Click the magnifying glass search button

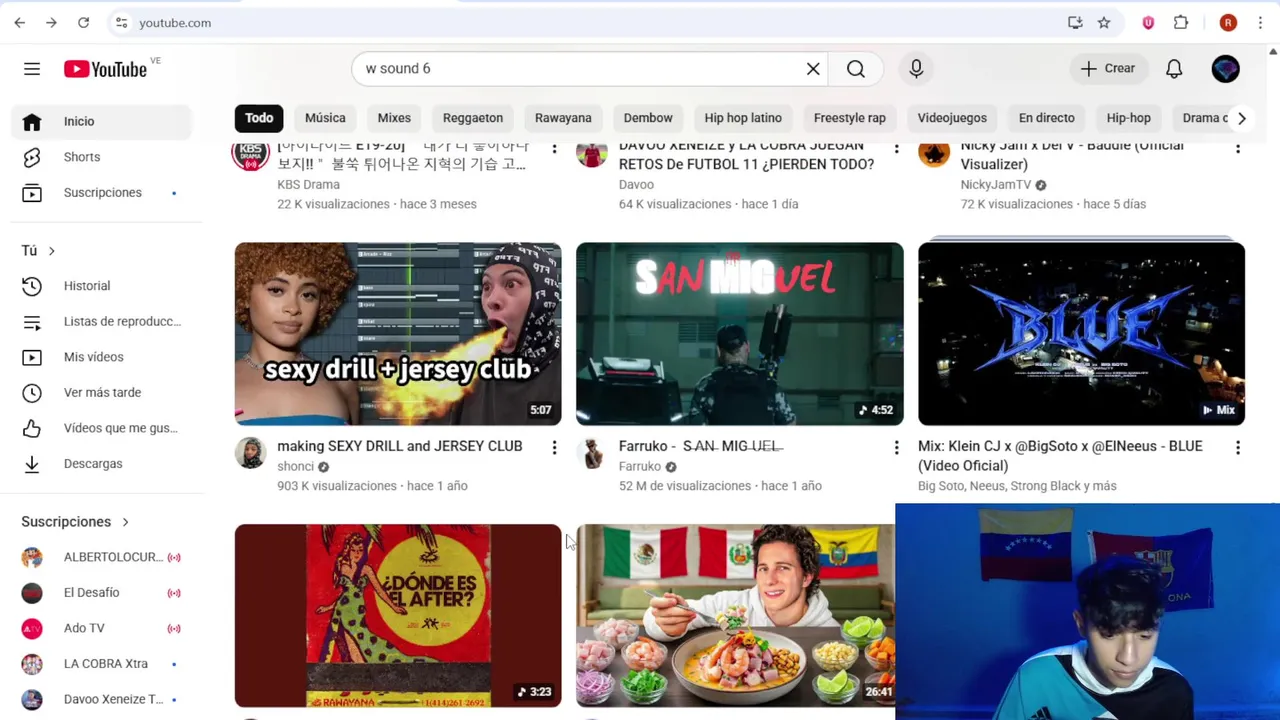click(x=856, y=69)
